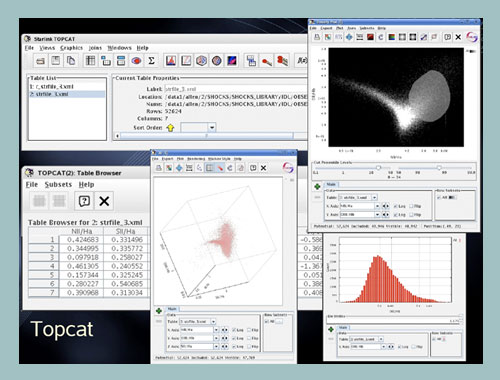Adjust the left cut percentile slider handle
The image size is (500, 380).
[x=378, y=167]
